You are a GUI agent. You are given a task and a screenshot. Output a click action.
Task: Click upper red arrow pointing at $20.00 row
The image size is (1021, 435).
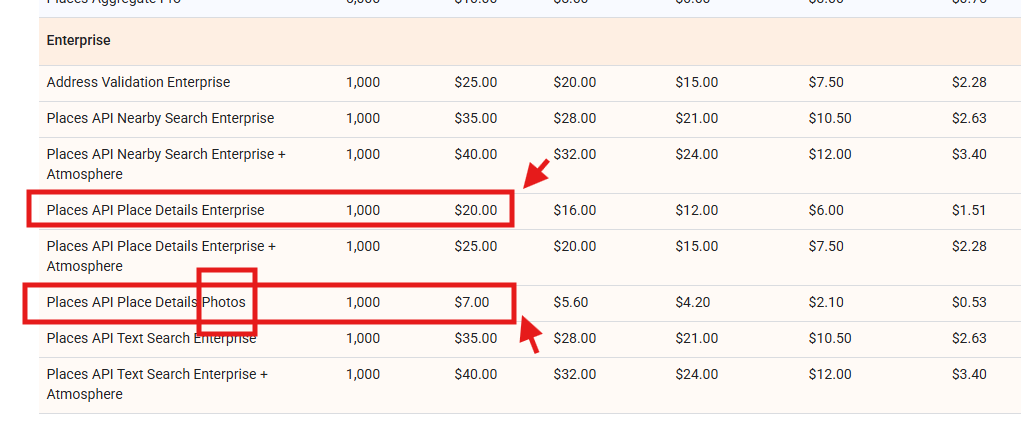(x=537, y=174)
